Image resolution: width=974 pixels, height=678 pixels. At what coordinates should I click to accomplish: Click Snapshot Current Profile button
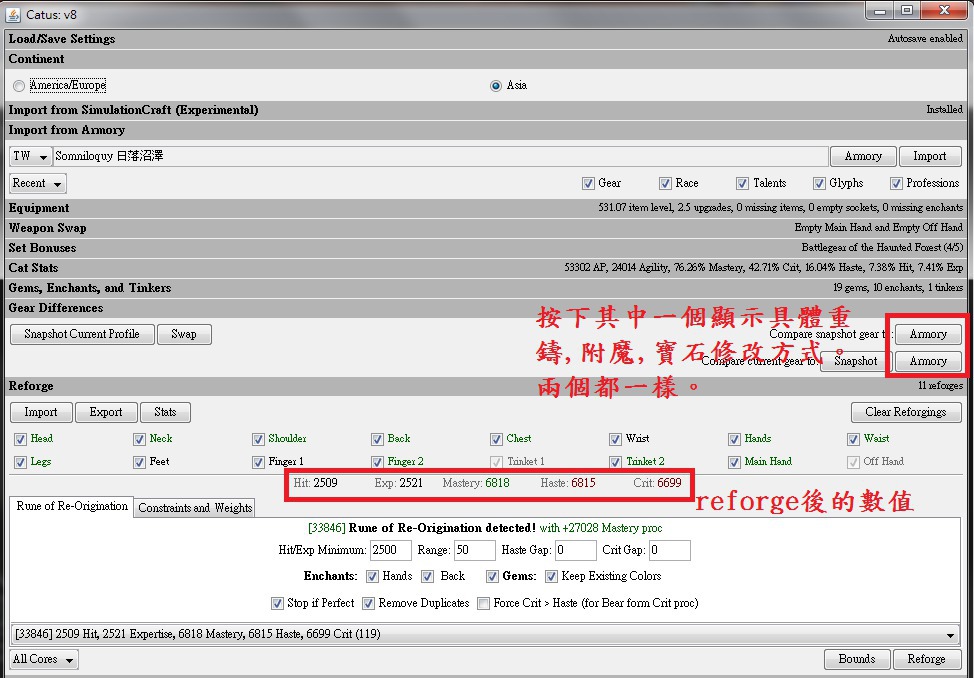(x=82, y=334)
